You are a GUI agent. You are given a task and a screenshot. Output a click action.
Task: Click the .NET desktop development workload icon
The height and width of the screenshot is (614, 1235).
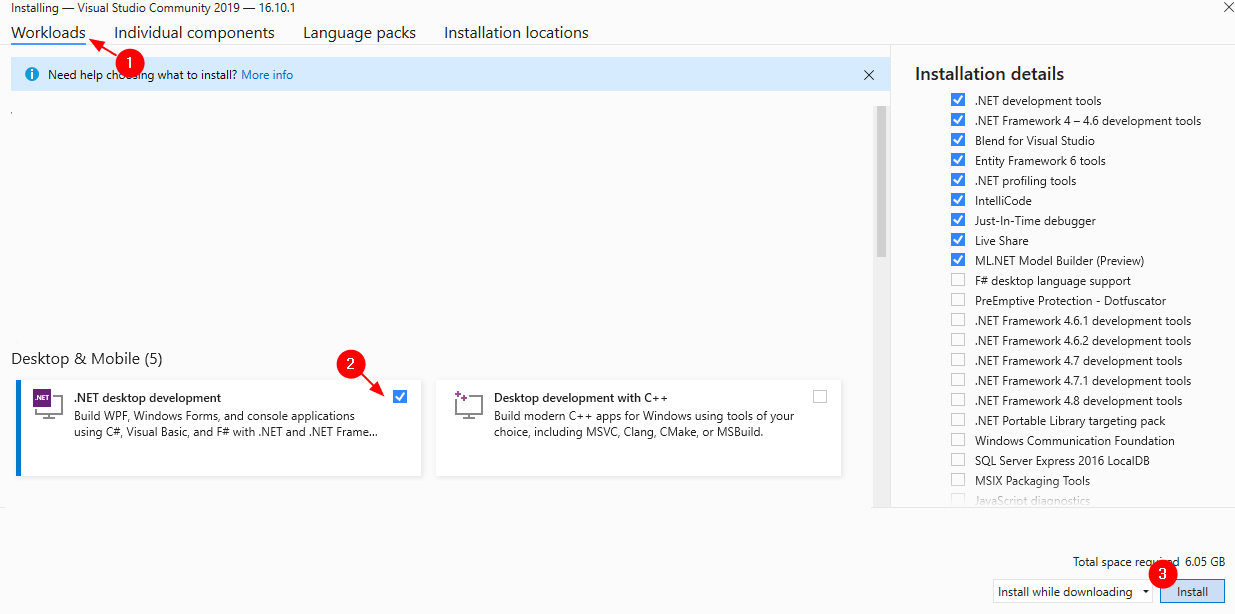point(48,402)
